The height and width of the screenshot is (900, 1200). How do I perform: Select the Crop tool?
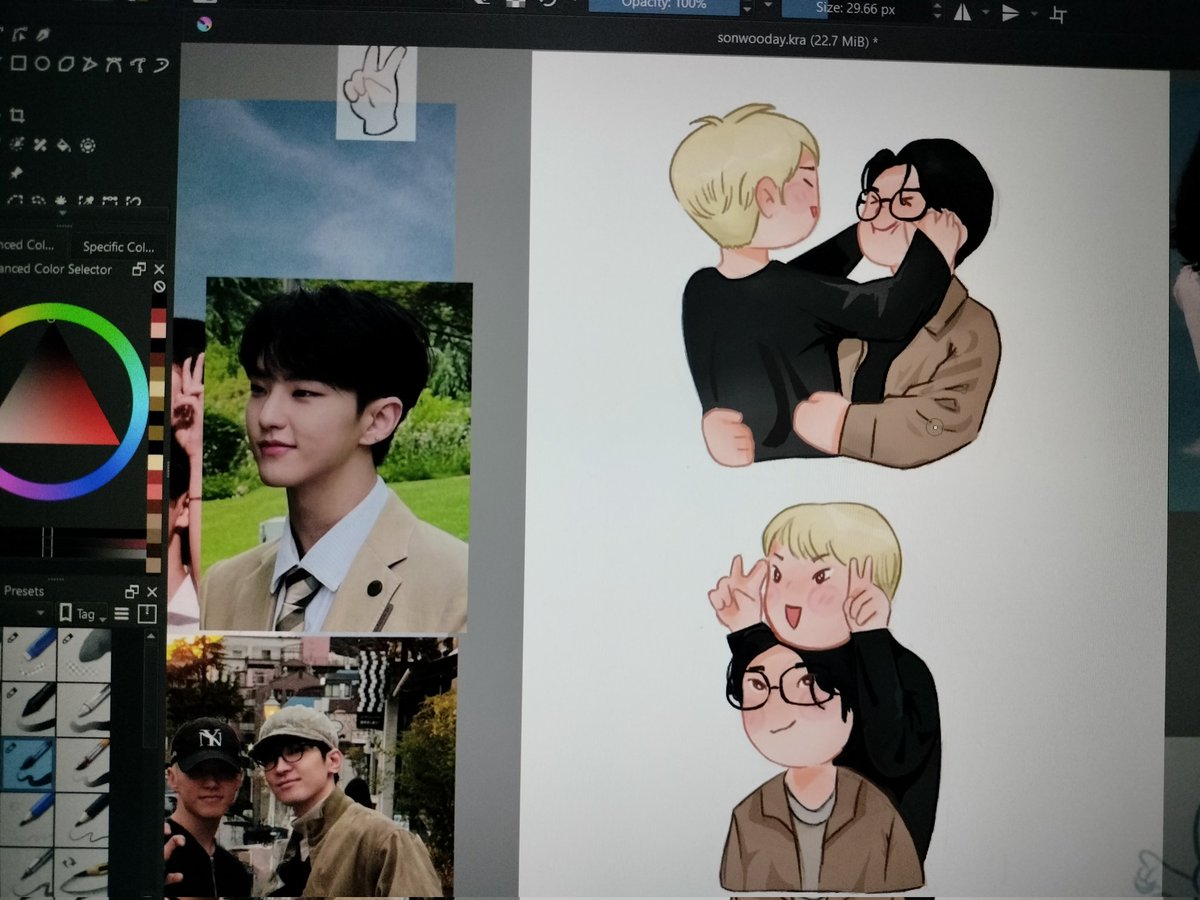pos(17,115)
